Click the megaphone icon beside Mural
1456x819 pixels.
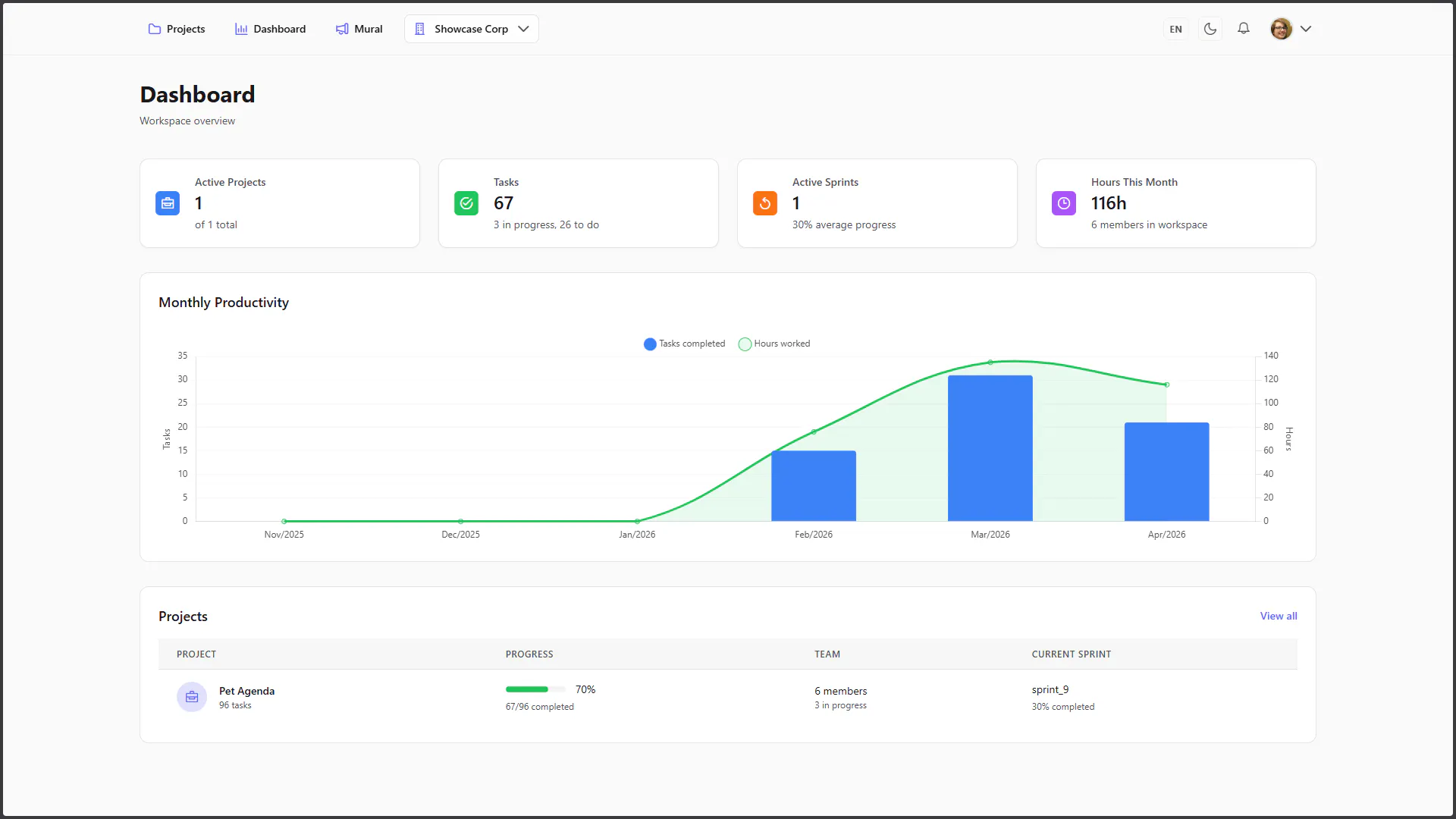[x=342, y=29]
